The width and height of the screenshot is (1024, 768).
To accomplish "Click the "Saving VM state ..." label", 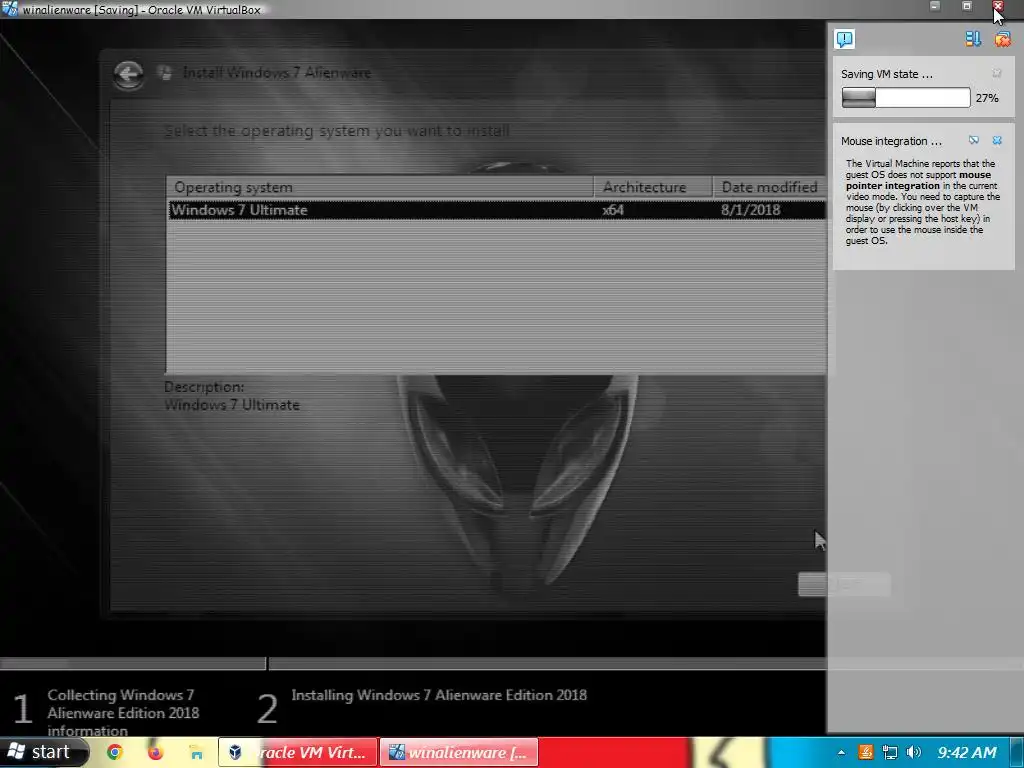I will [886, 74].
